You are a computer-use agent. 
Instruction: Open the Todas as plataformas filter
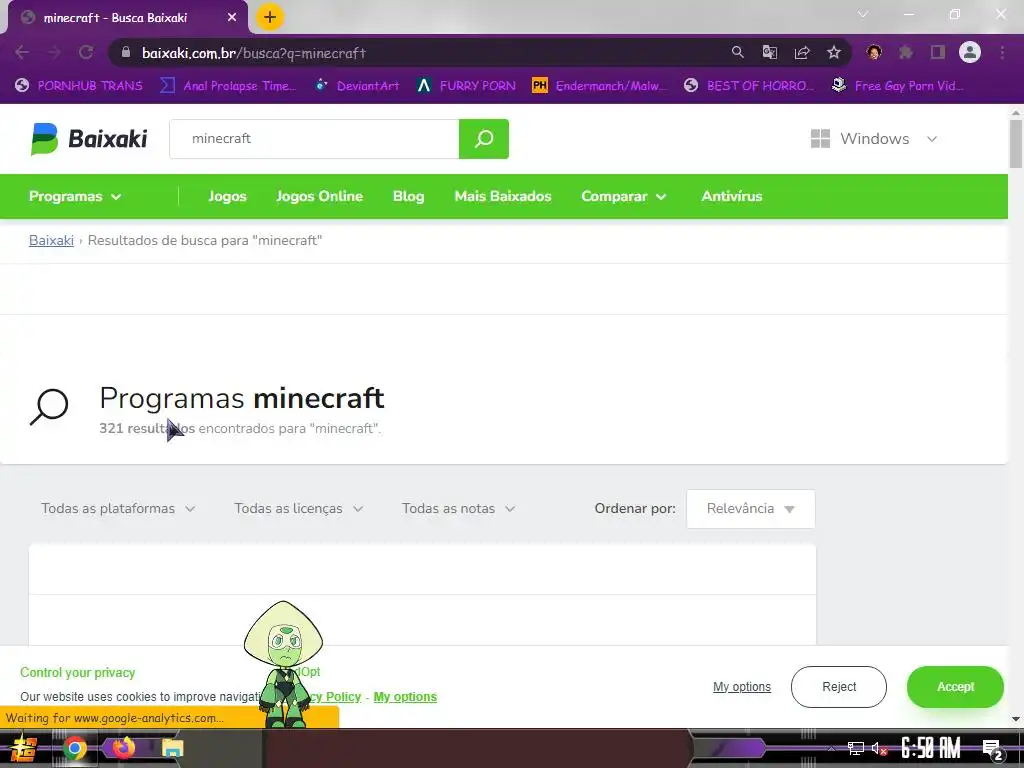[x=118, y=509]
